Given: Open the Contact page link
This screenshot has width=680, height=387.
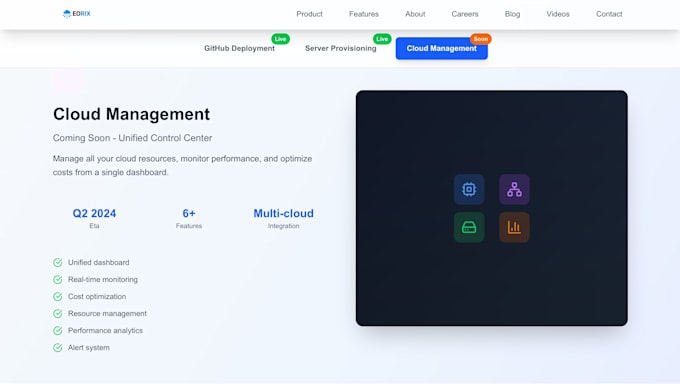Looking at the screenshot, I should click(609, 14).
